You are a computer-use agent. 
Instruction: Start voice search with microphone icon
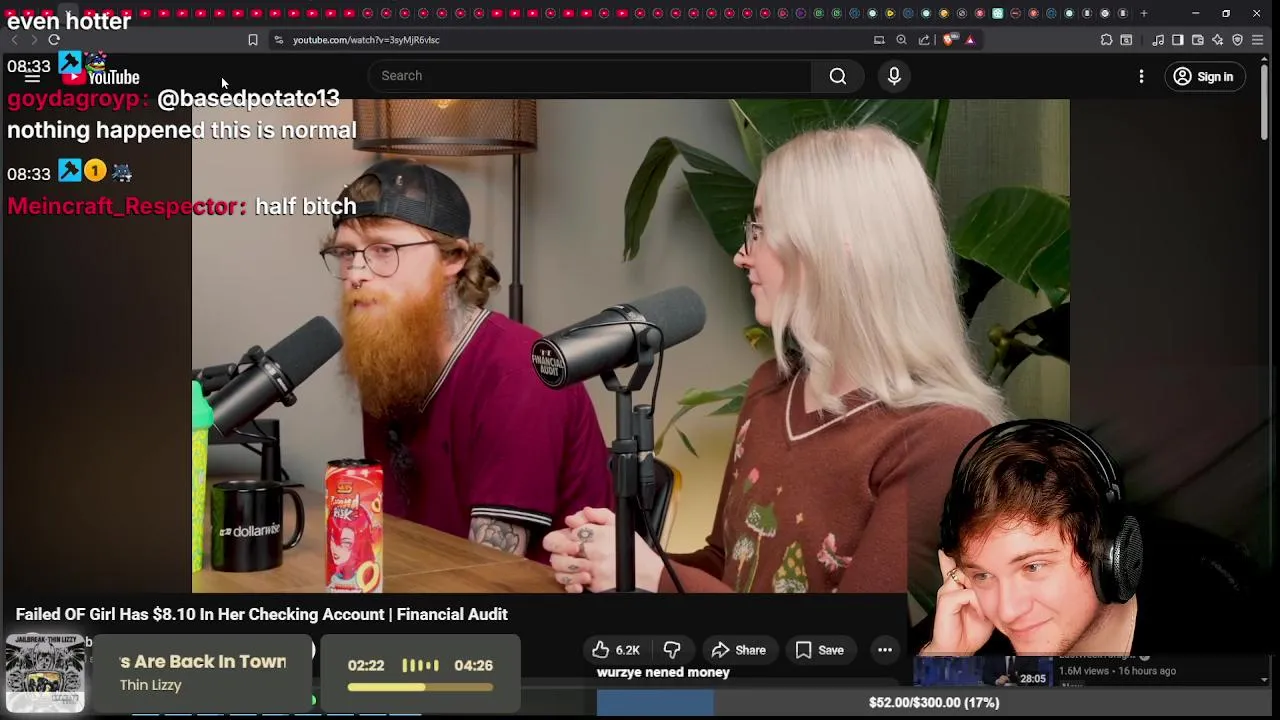[x=894, y=76]
